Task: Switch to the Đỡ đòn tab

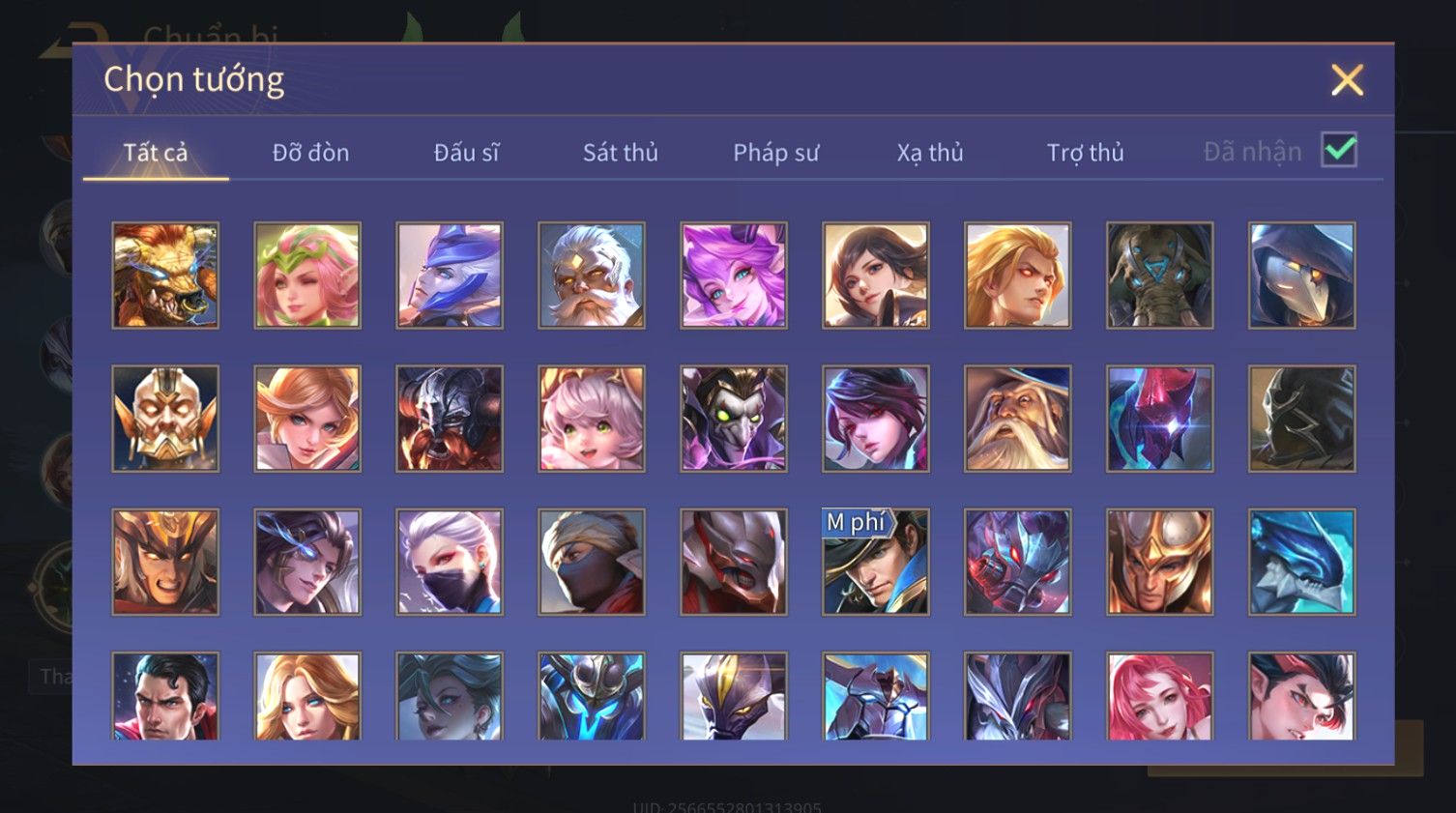Action: point(310,153)
